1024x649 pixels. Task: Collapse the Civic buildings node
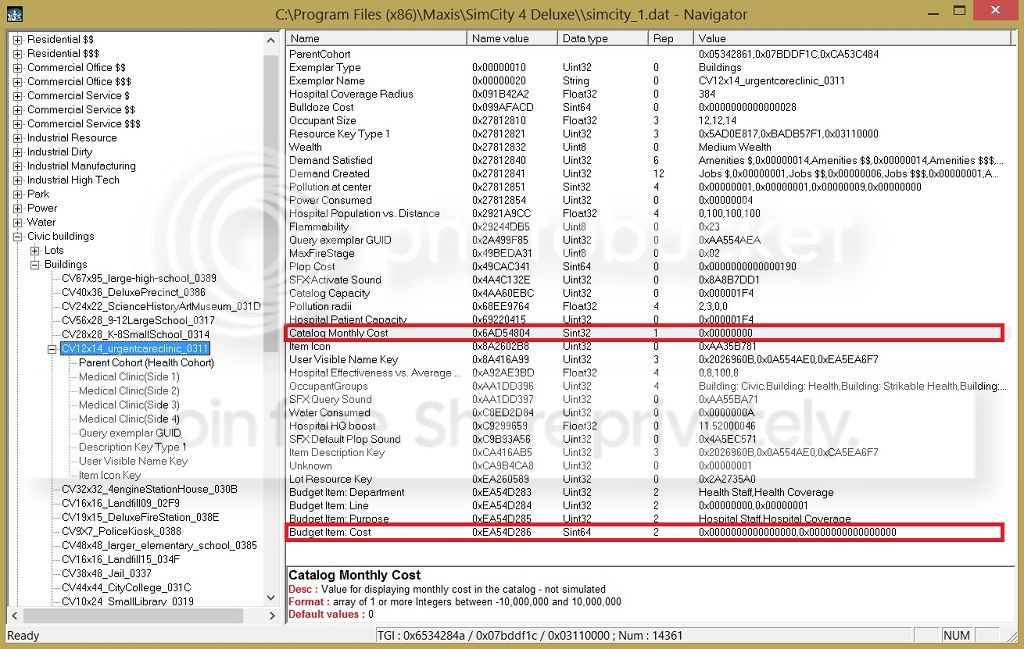click(18, 237)
